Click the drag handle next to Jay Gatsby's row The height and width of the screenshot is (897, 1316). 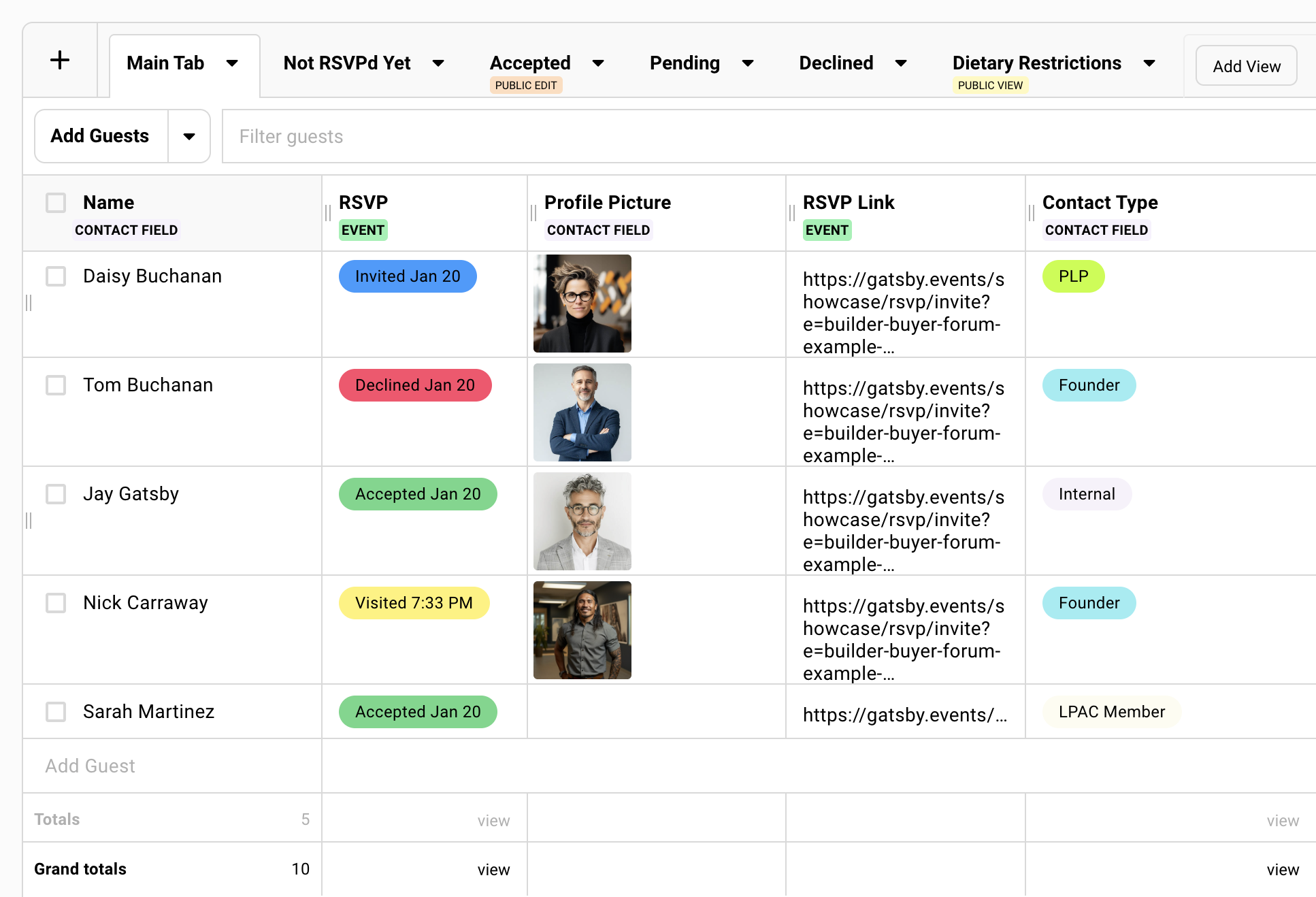[29, 522]
